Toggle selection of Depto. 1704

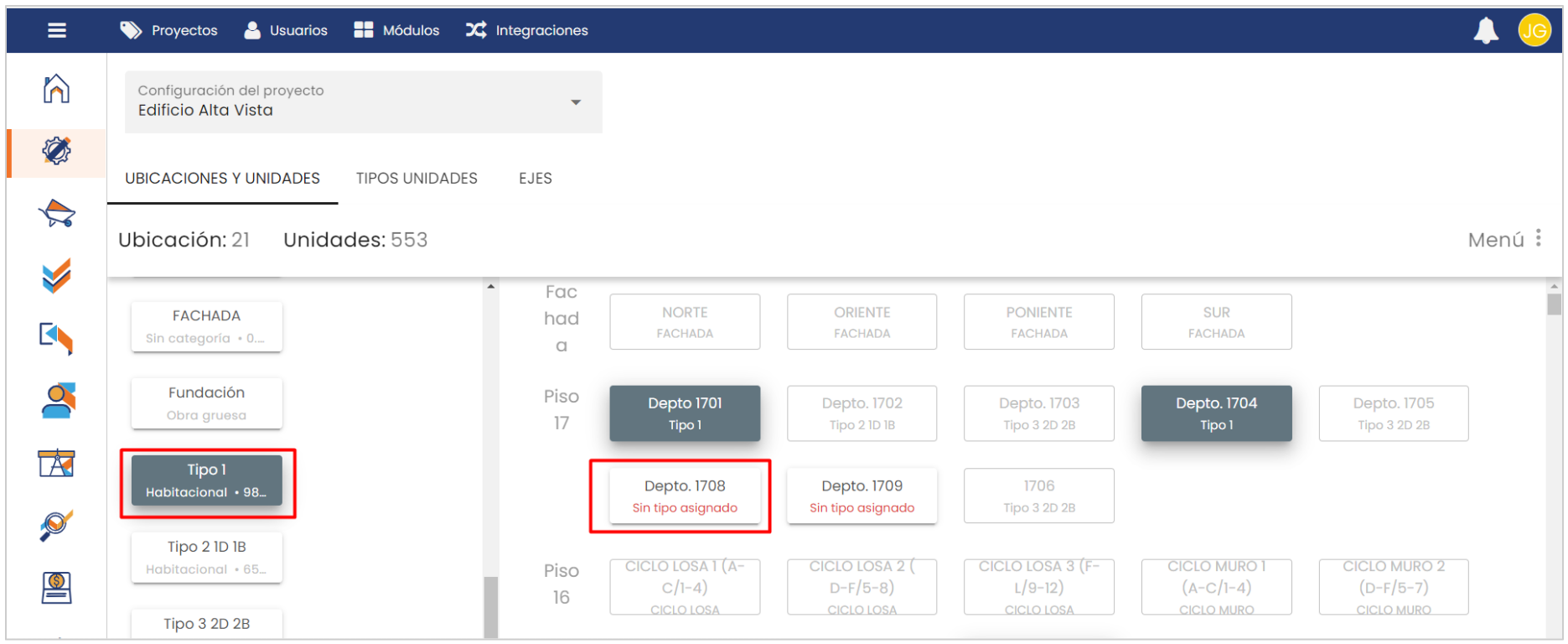click(x=1216, y=413)
